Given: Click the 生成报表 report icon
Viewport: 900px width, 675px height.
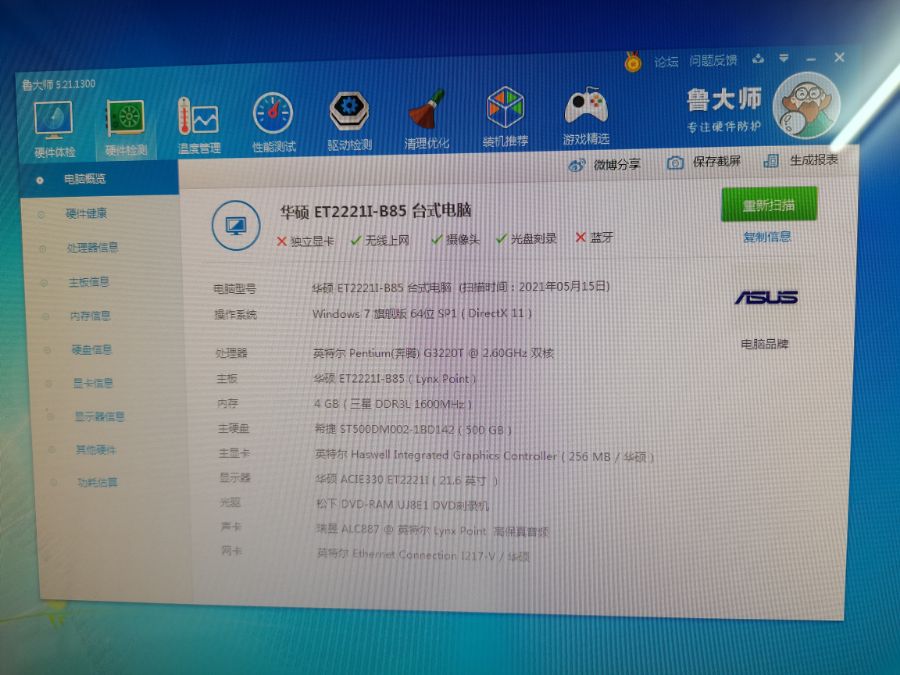Looking at the screenshot, I should point(771,160).
